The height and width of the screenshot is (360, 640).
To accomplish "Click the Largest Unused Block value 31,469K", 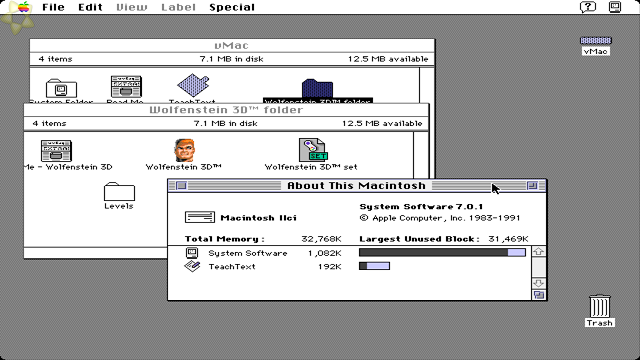I will coord(508,239).
